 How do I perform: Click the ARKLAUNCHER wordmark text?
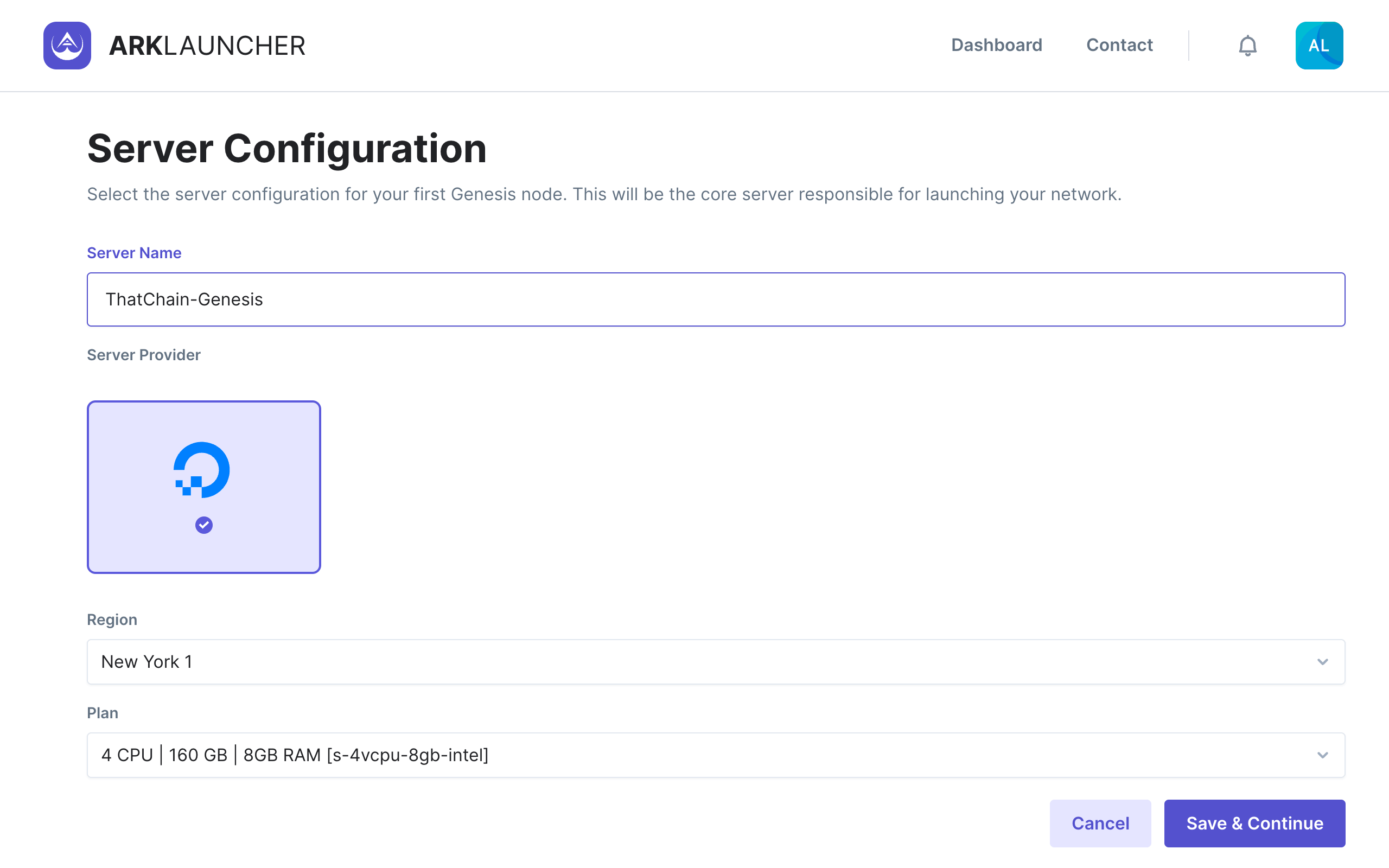[x=207, y=46]
